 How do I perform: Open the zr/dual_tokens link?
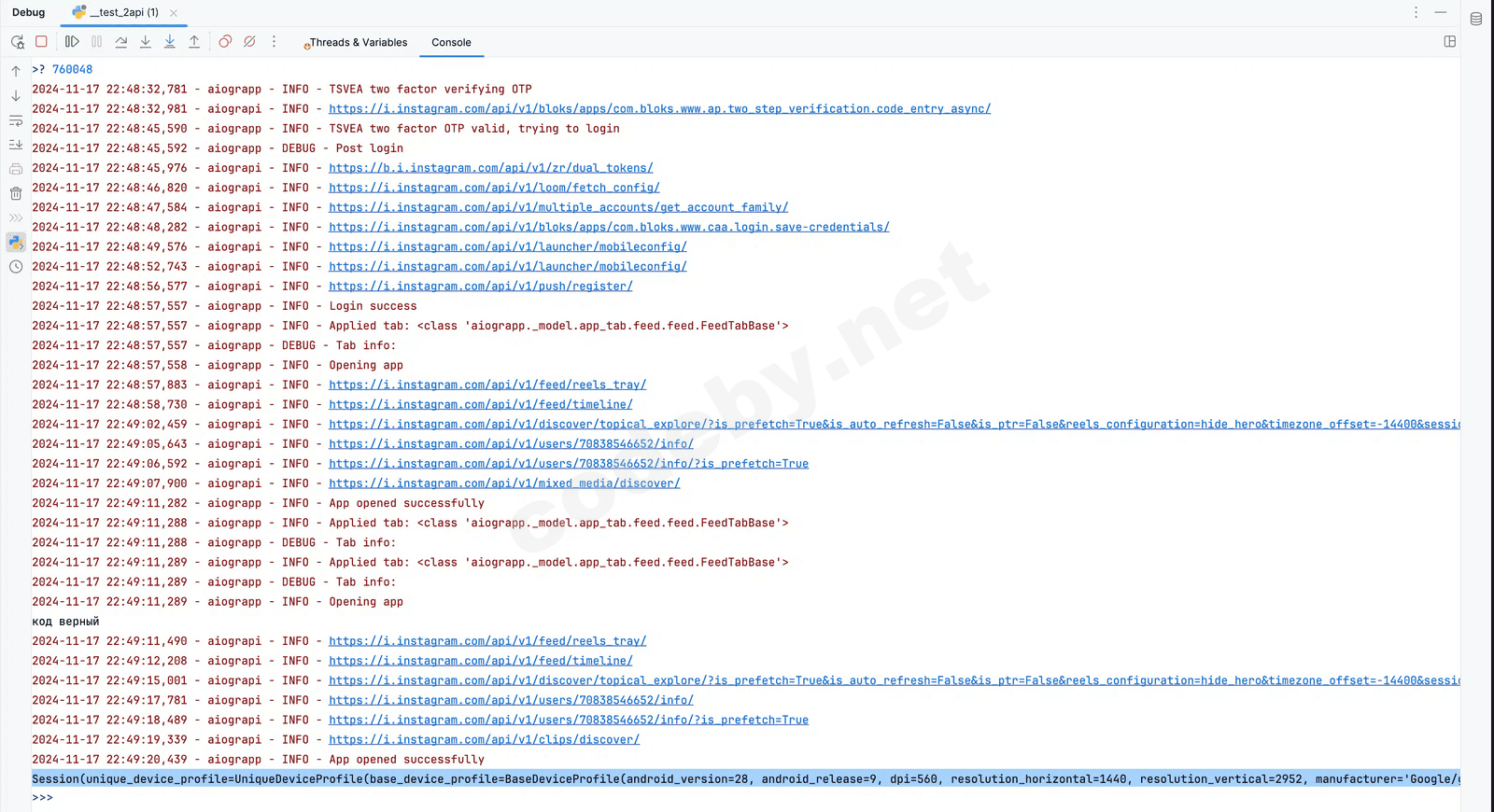491,168
